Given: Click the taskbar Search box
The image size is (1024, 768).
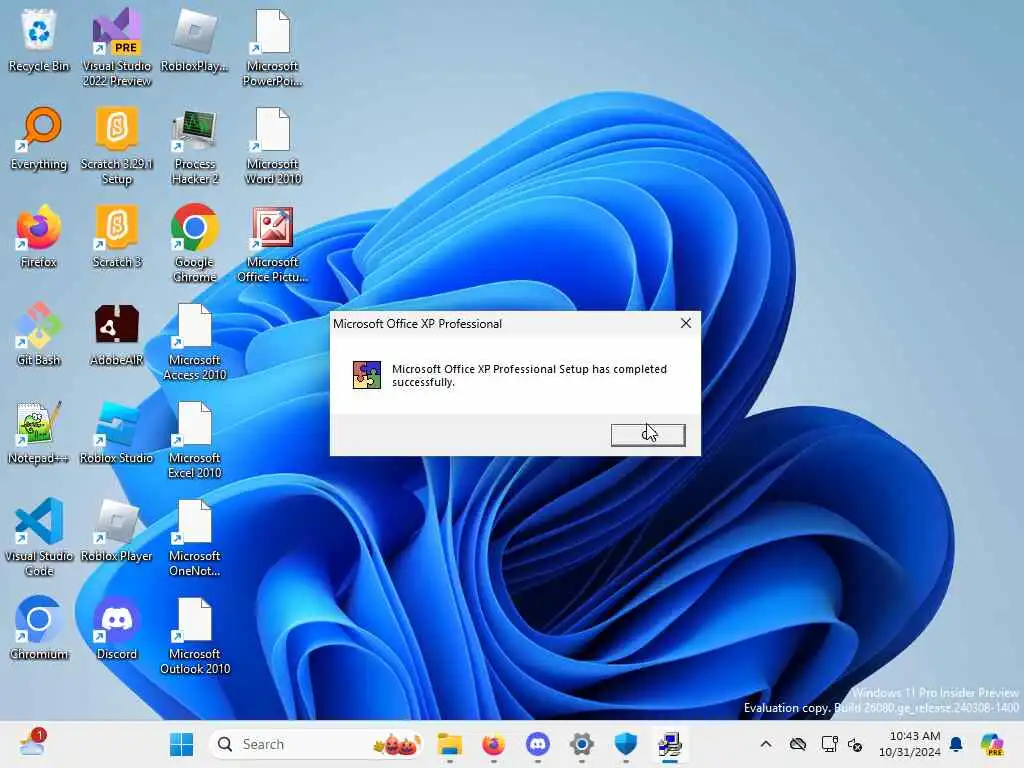Looking at the screenshot, I should 315,744.
